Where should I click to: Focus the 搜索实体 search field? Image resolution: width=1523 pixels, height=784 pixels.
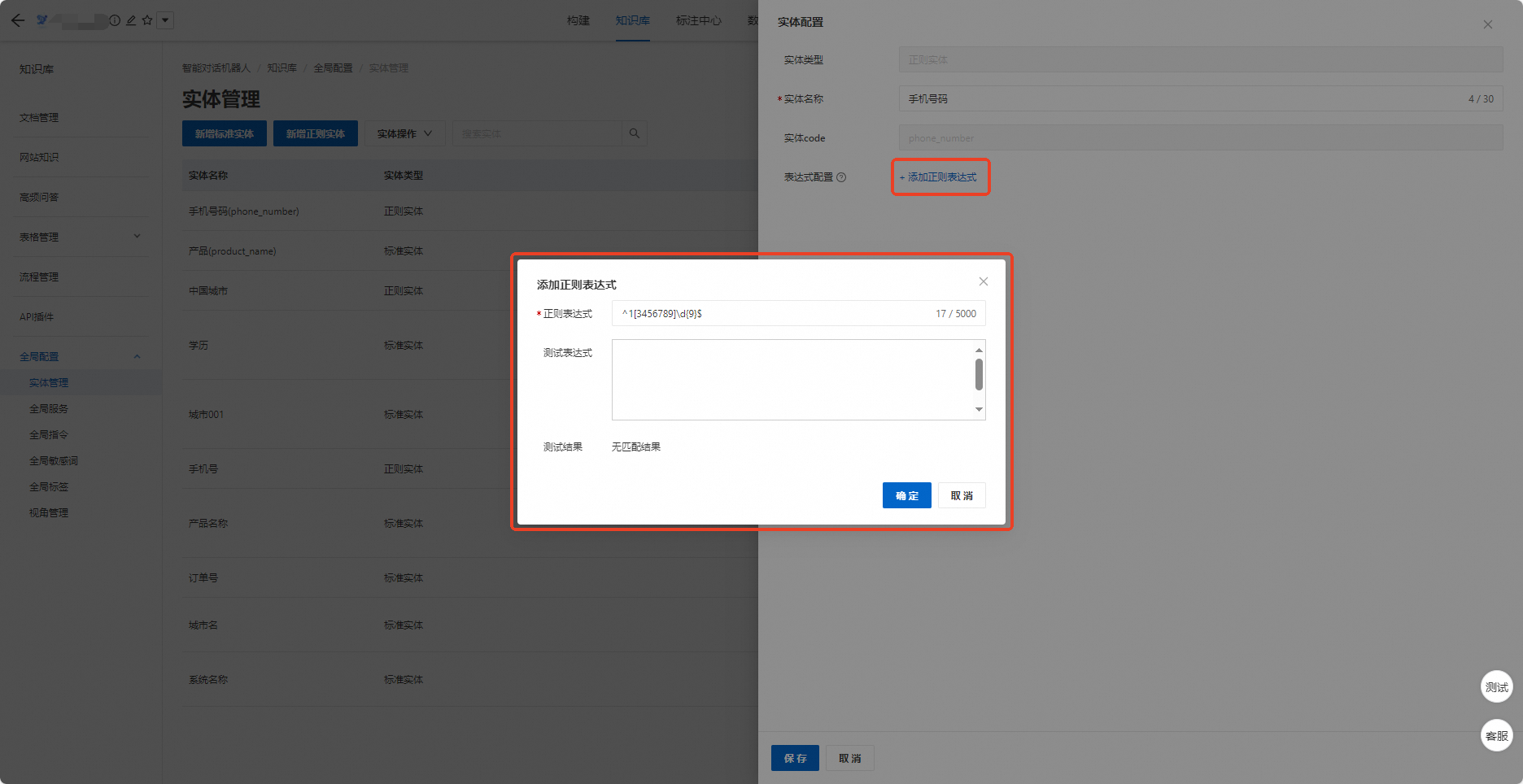[537, 133]
